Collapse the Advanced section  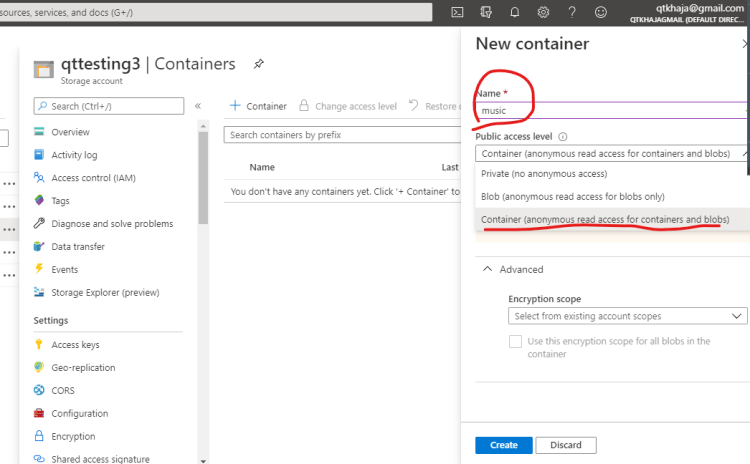(513, 269)
